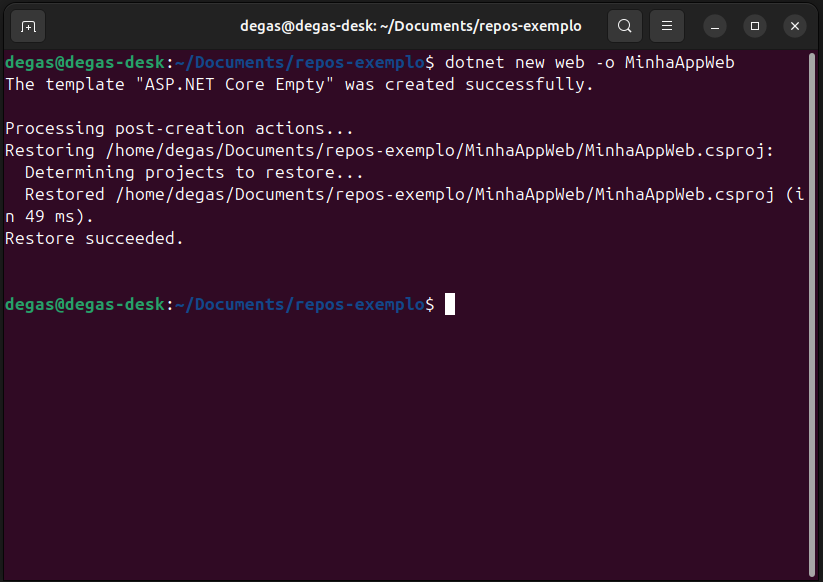Viewport: 823px width, 582px height.
Task: Click the cursor block at the last prompt
Action: coord(450,304)
